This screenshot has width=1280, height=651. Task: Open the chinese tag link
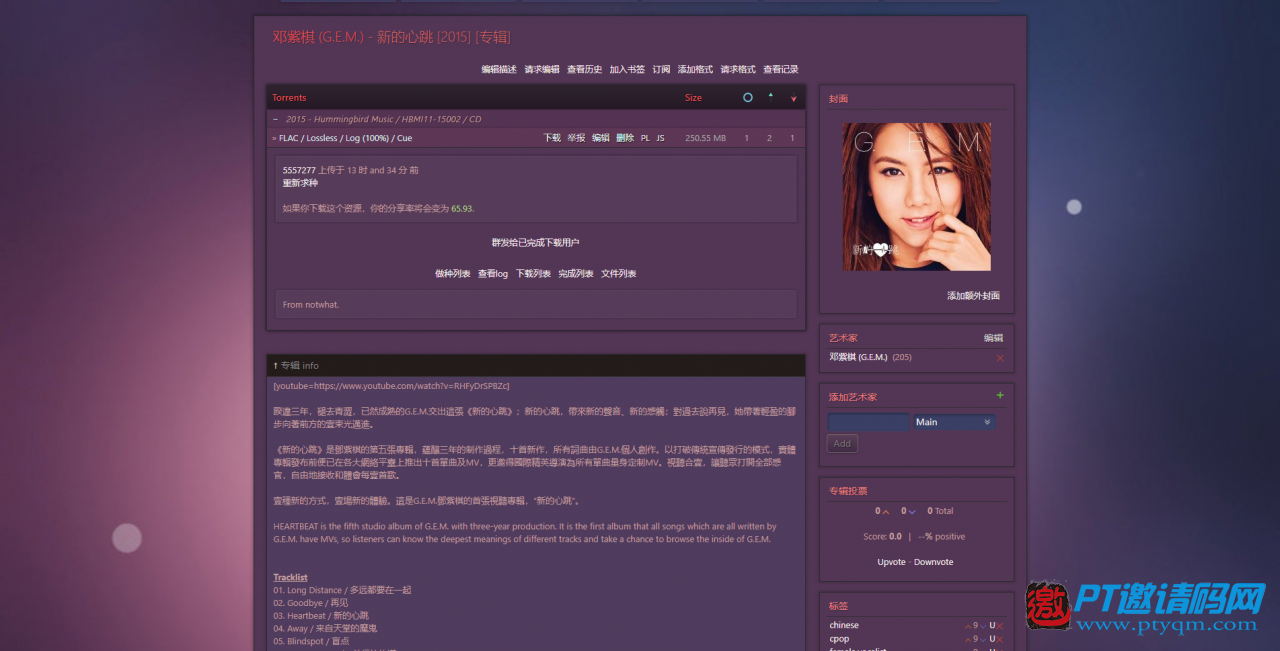pos(844,626)
